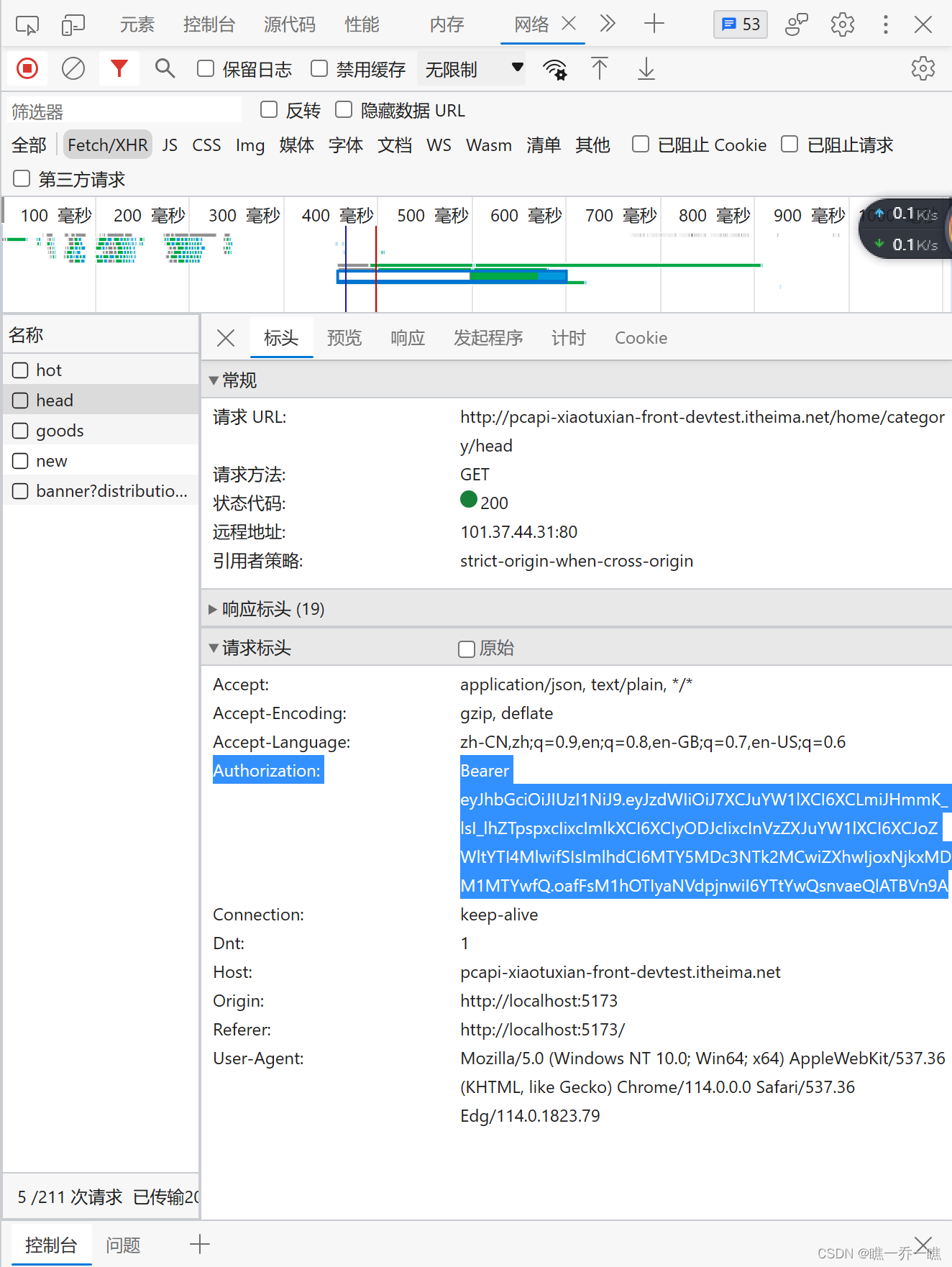Image resolution: width=952 pixels, height=1267 pixels.
Task: Check the invert filter checkbox
Action: coord(269,110)
